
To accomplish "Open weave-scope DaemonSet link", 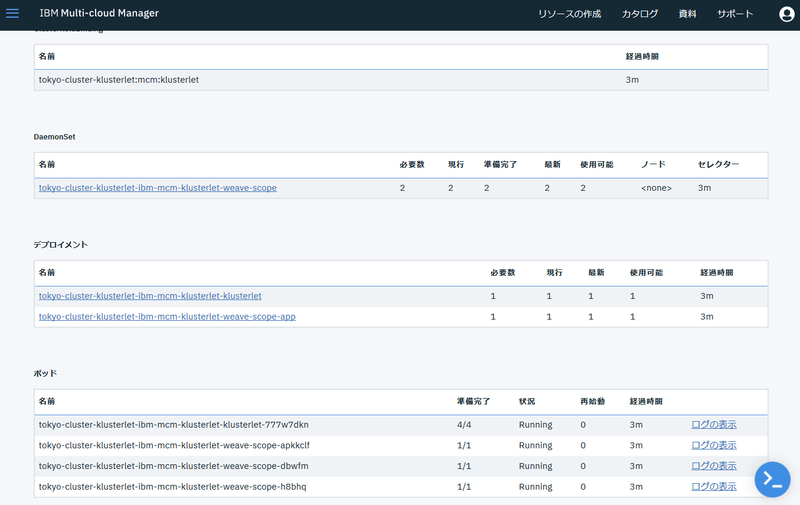I will click(x=158, y=188).
